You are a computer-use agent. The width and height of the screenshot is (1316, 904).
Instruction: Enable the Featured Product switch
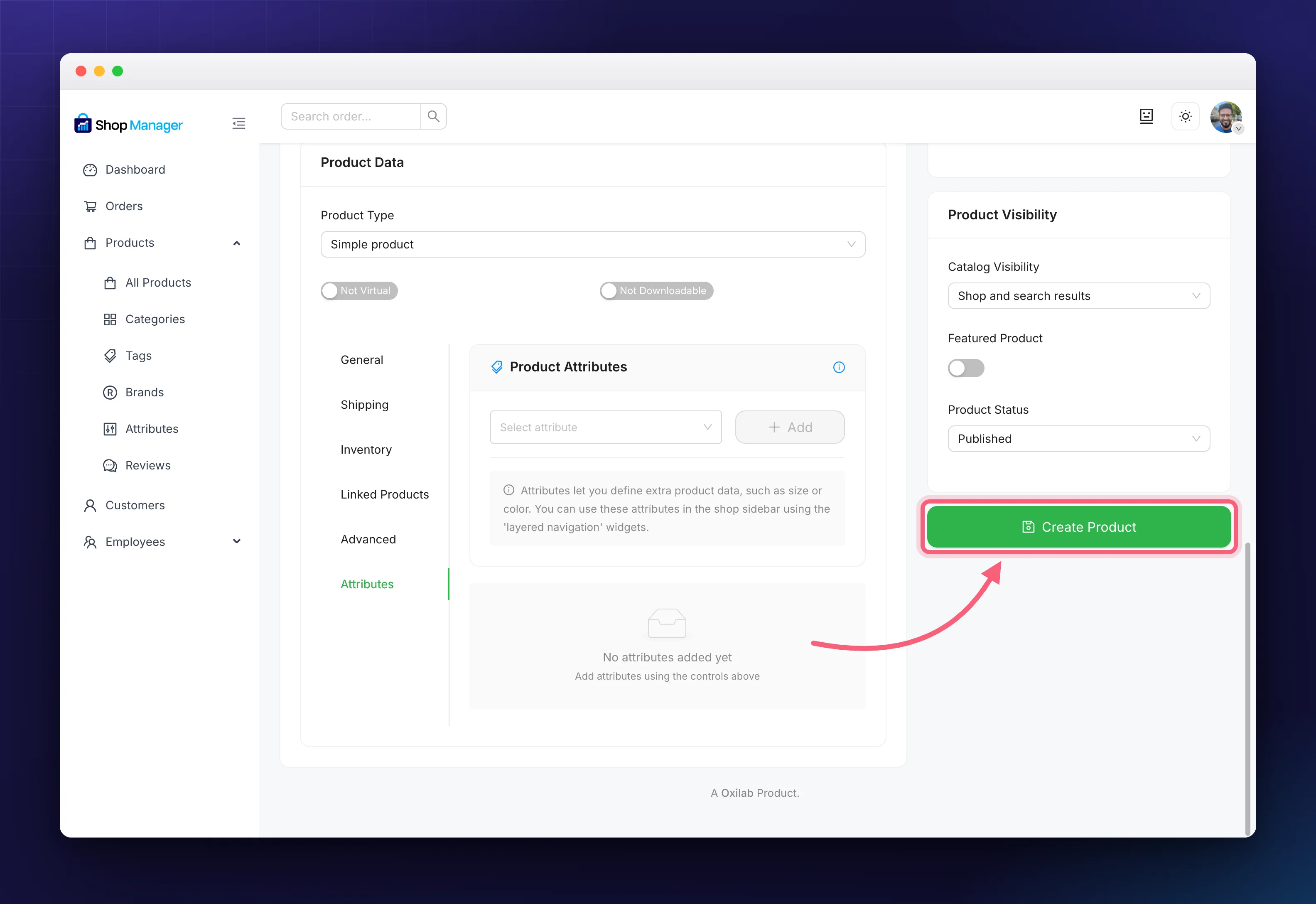point(966,368)
